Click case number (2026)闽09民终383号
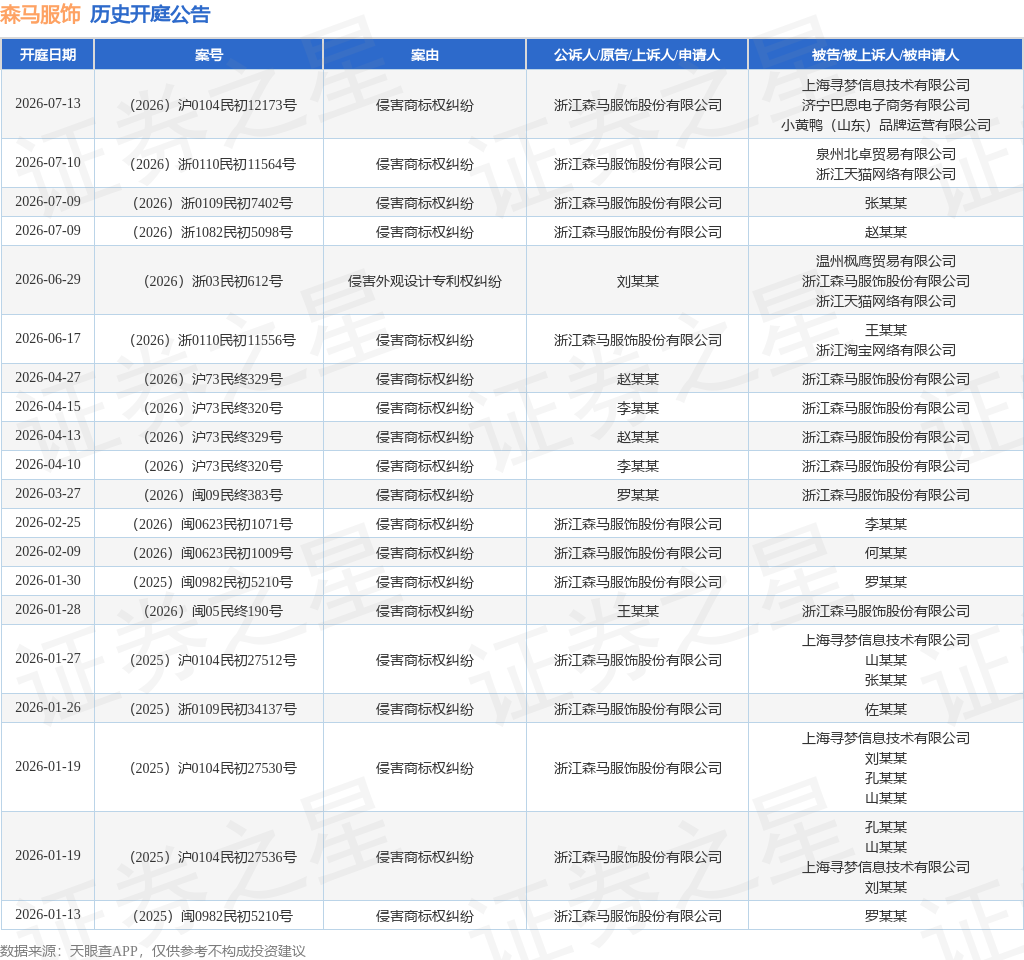This screenshot has width=1024, height=960. [213, 495]
